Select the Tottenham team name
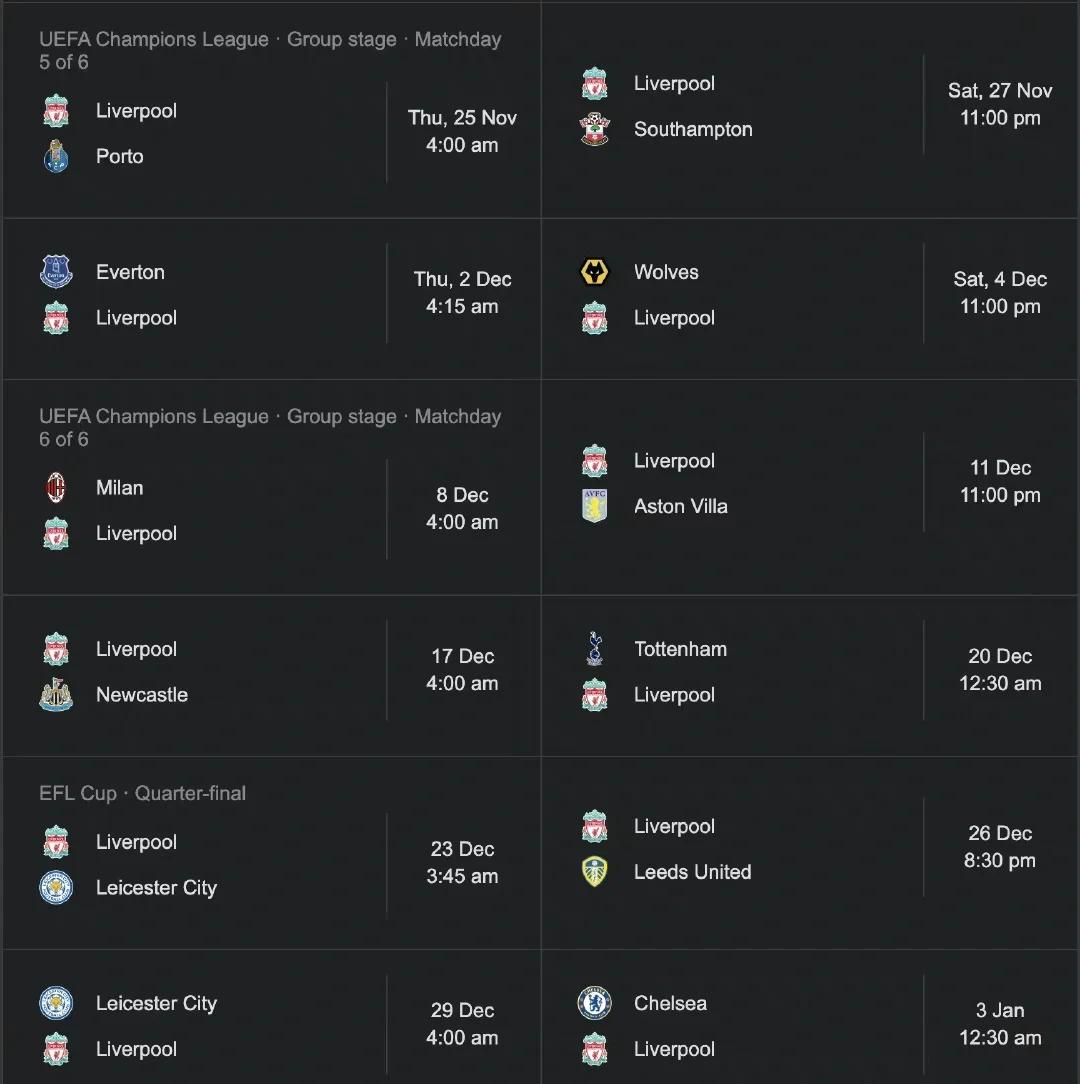The image size is (1080, 1084). pyautogui.click(x=680, y=649)
